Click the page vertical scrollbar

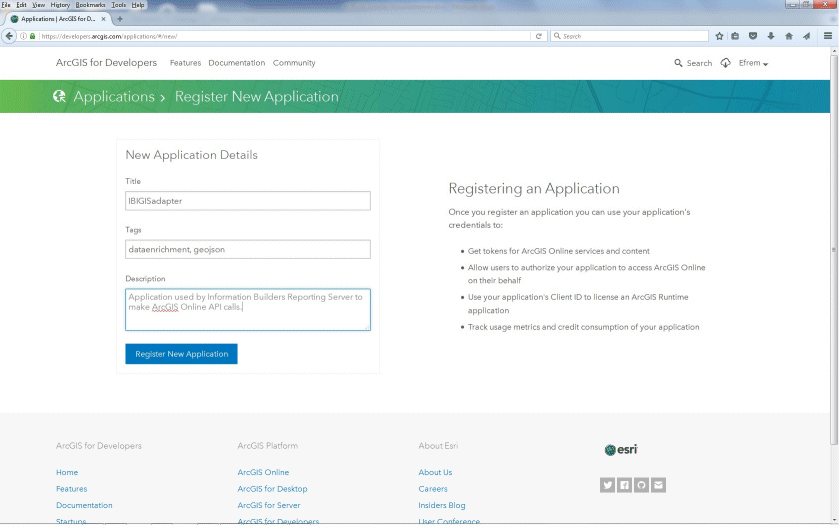[x=834, y=249]
